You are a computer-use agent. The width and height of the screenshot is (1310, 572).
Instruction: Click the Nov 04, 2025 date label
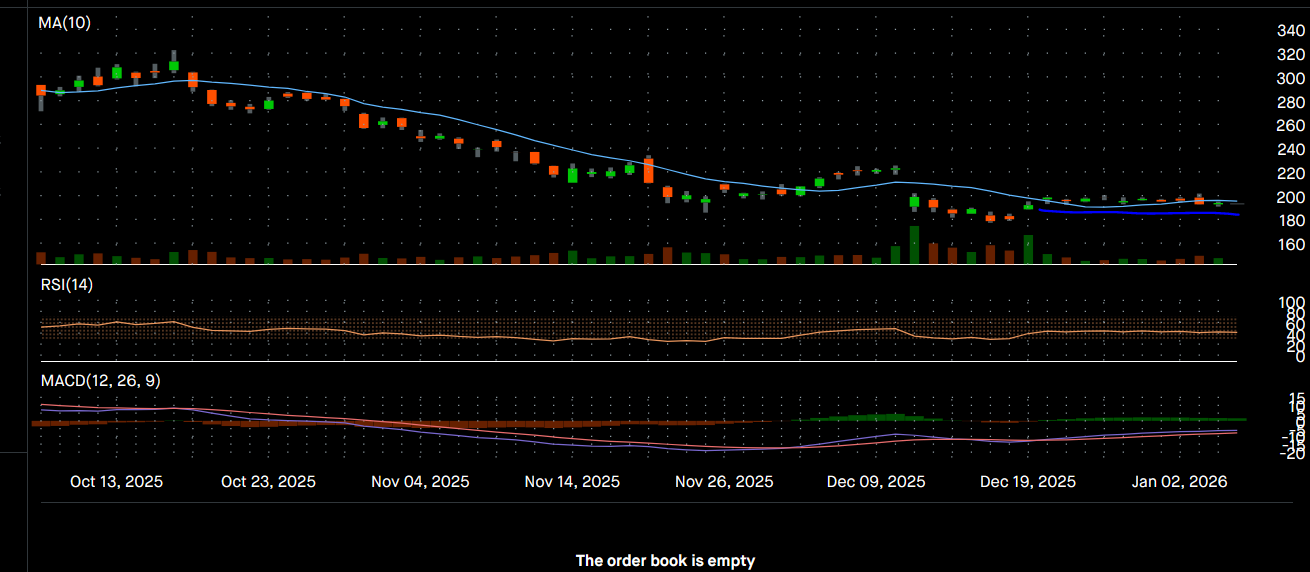419,482
